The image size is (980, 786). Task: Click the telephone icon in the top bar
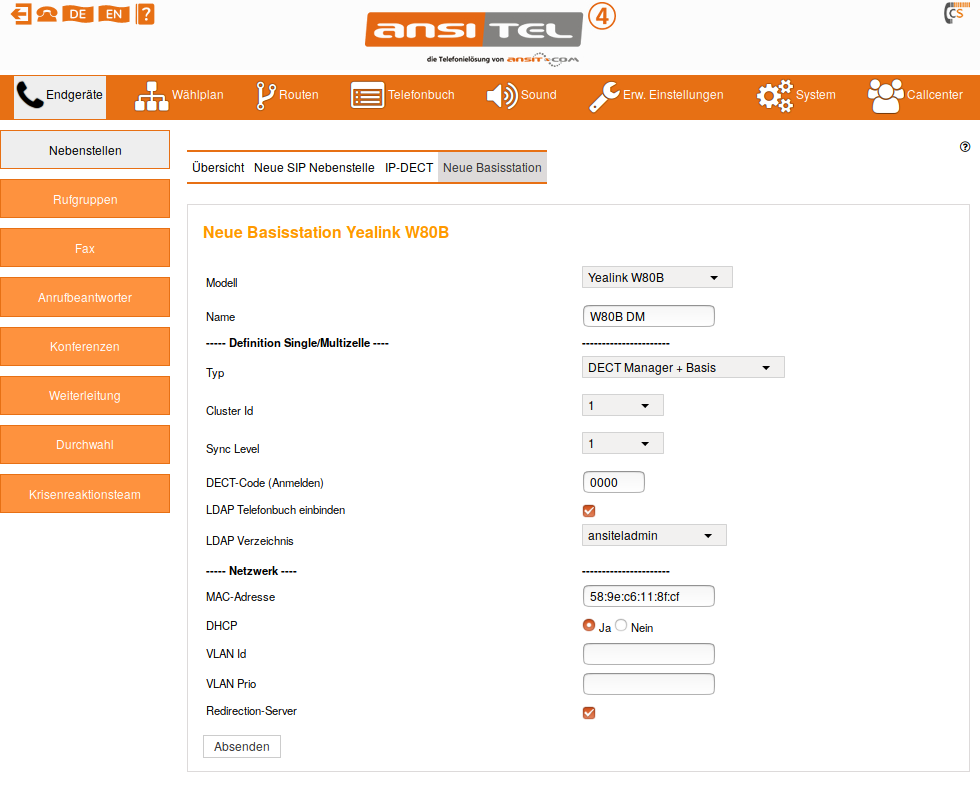(x=46, y=14)
